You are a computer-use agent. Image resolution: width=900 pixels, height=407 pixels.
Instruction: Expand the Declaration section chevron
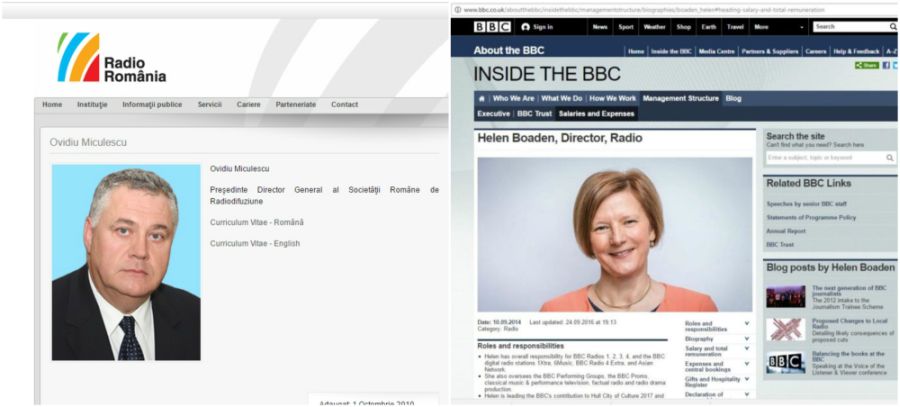[x=747, y=394]
